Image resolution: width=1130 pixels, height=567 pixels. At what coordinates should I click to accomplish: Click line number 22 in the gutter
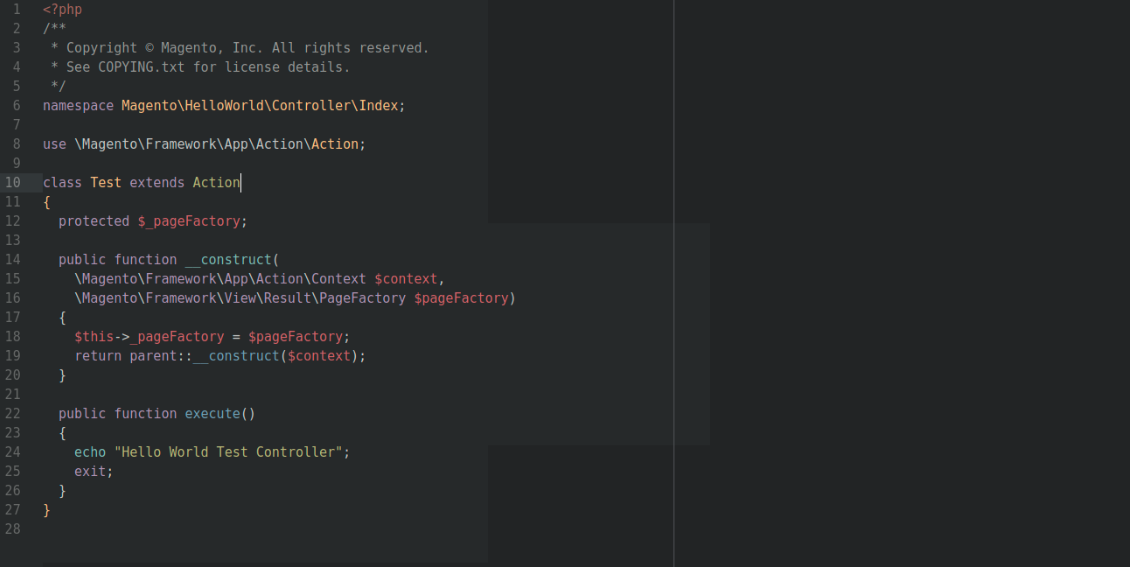click(x=13, y=414)
